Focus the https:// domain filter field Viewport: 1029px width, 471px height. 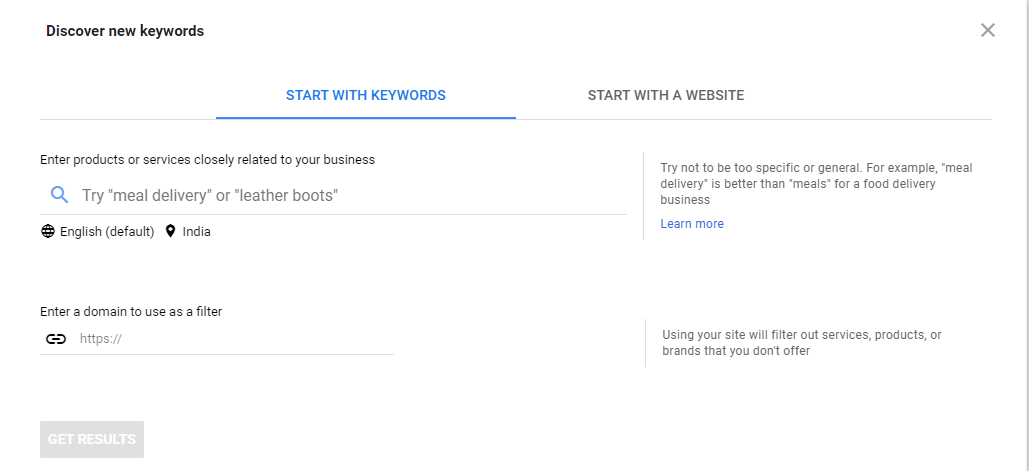(x=235, y=339)
